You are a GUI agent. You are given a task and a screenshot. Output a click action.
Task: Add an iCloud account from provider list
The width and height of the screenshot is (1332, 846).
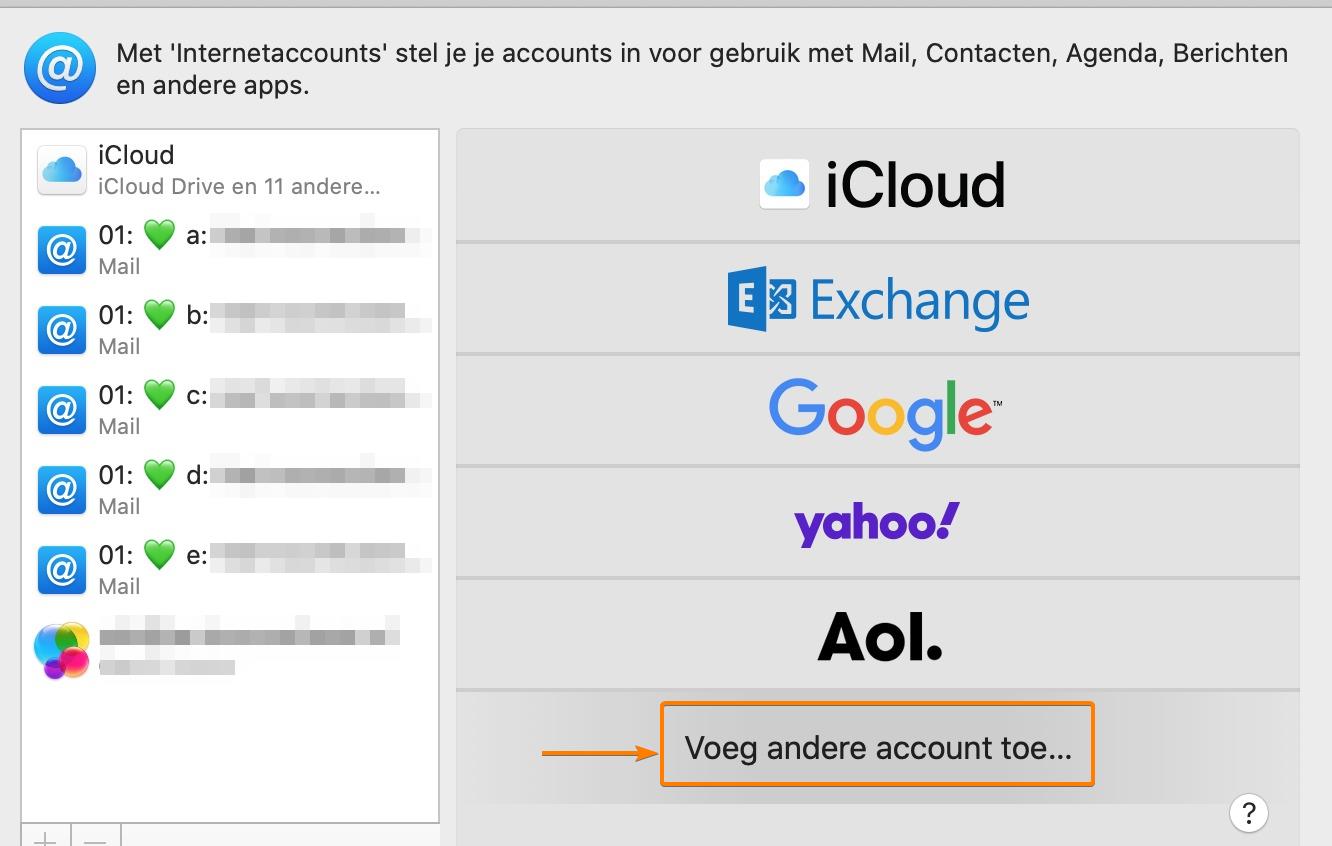tap(878, 185)
